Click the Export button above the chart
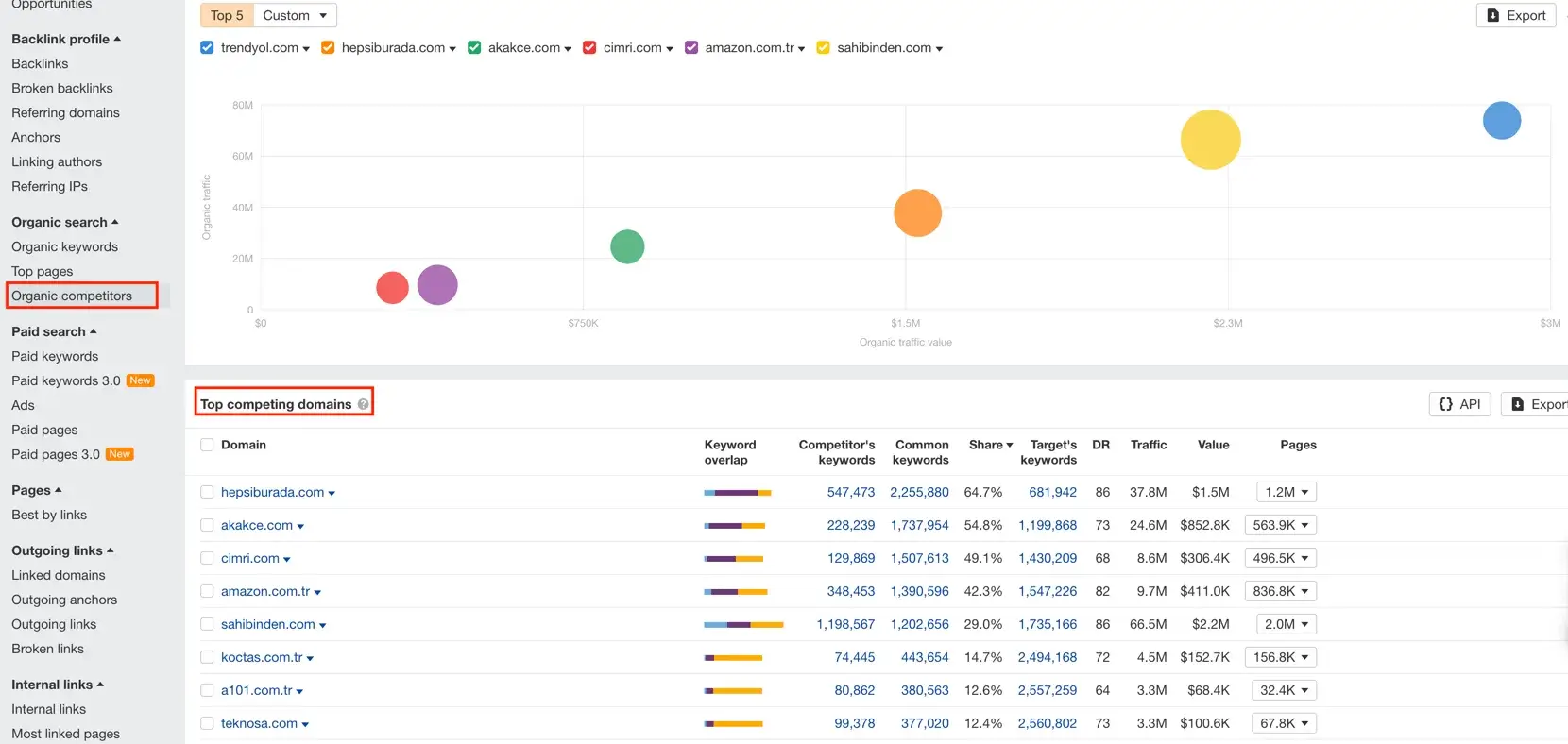The width and height of the screenshot is (1568, 744). 1515,15
